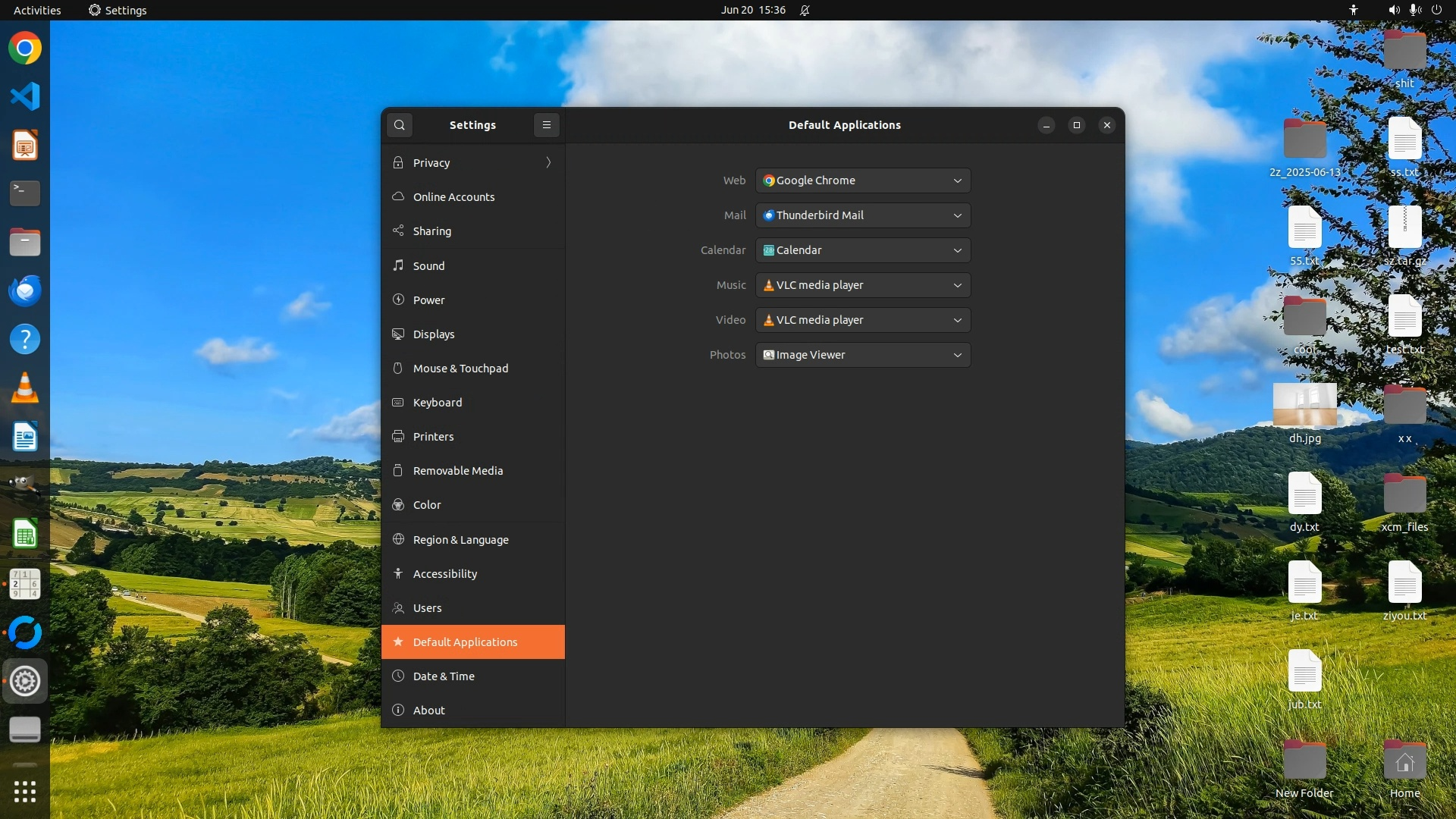
Task: Expand the Web default browser dropdown
Action: 863,180
